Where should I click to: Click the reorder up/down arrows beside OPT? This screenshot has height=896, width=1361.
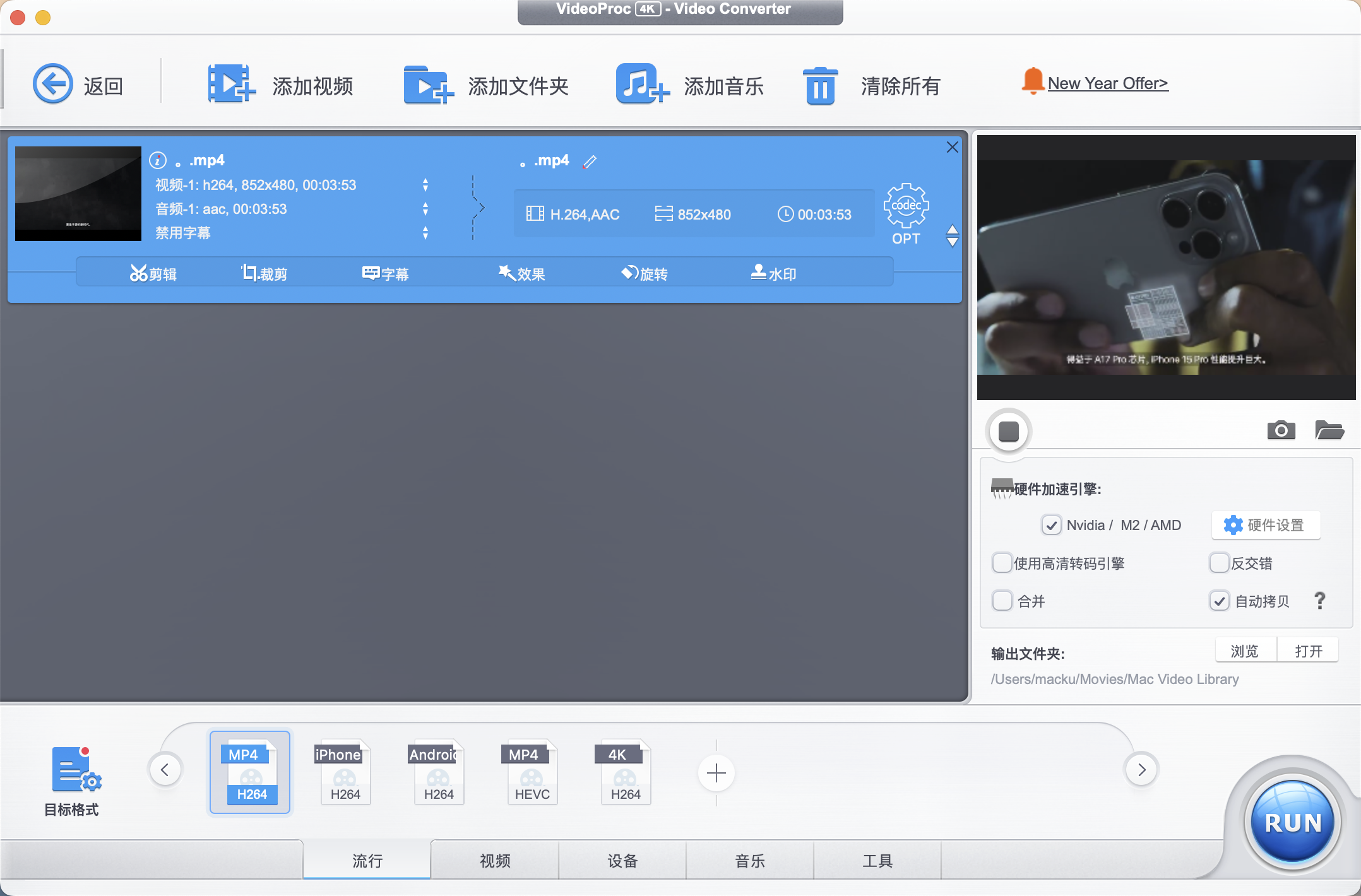pyautogui.click(x=953, y=236)
